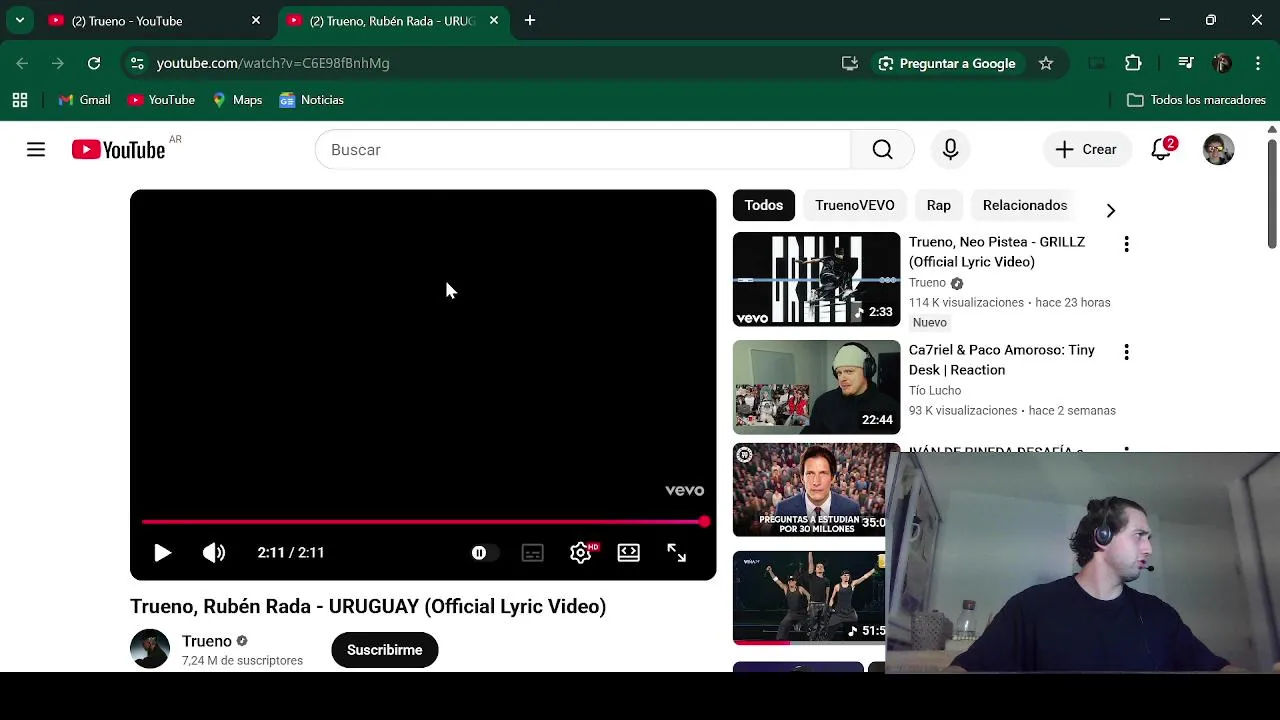Open Trueno channel avatar below video

pyautogui.click(x=150, y=649)
